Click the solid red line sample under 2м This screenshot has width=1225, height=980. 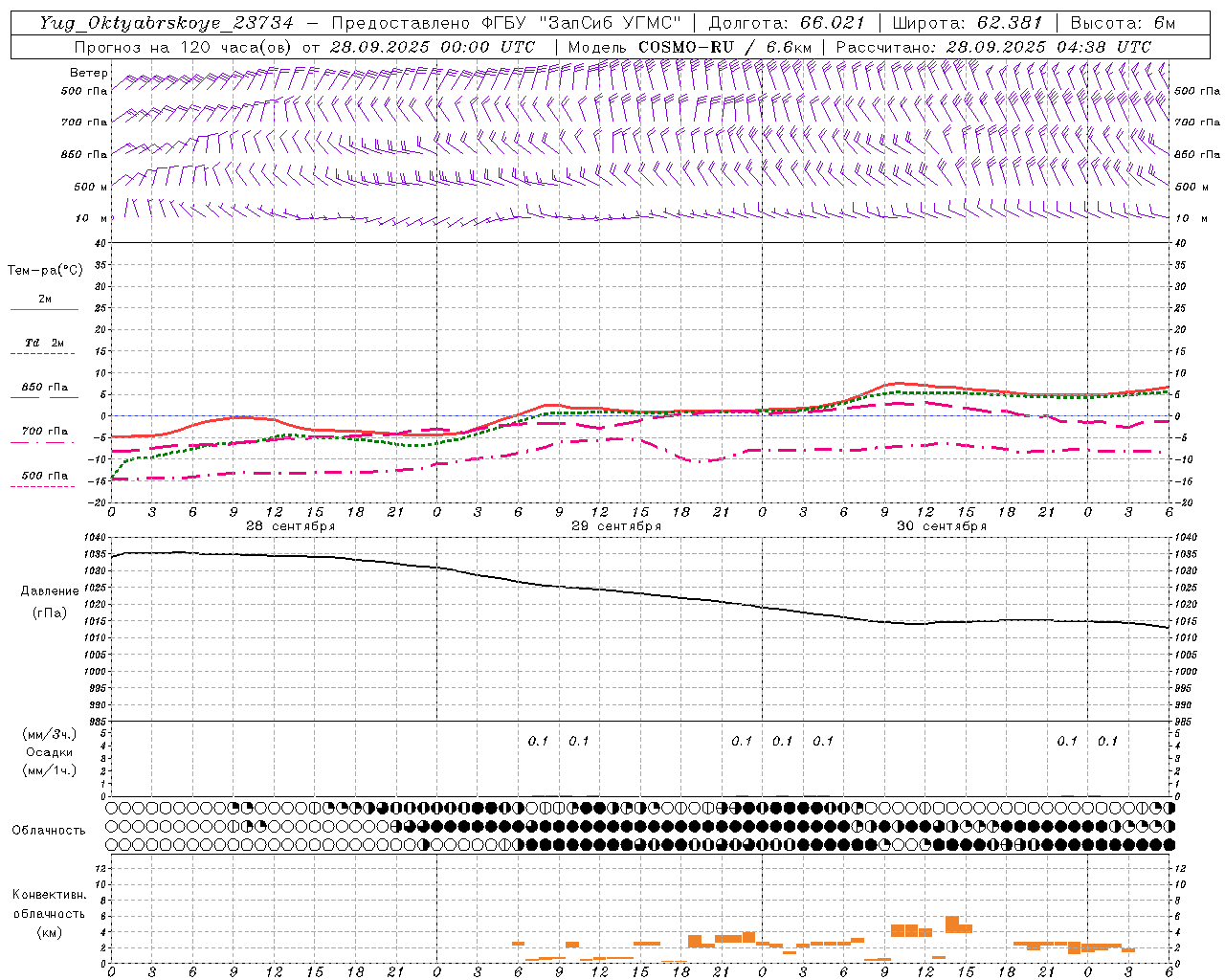pyautogui.click(x=44, y=310)
